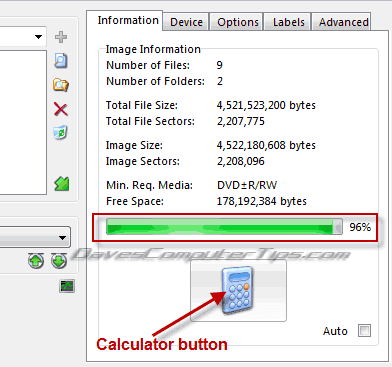
Task: Click the green diagonal arrow icon
Action: point(61,184)
